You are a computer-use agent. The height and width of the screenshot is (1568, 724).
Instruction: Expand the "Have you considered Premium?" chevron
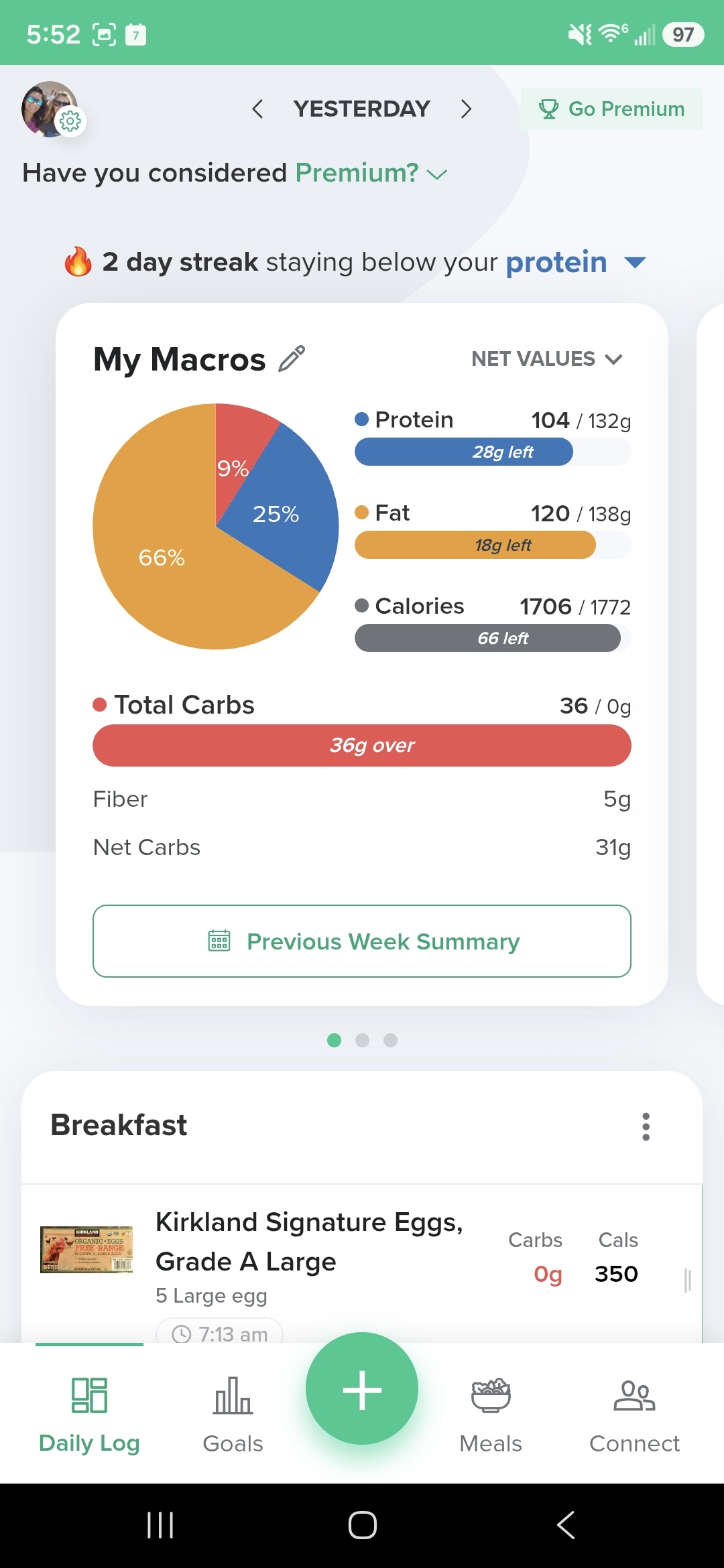click(437, 175)
